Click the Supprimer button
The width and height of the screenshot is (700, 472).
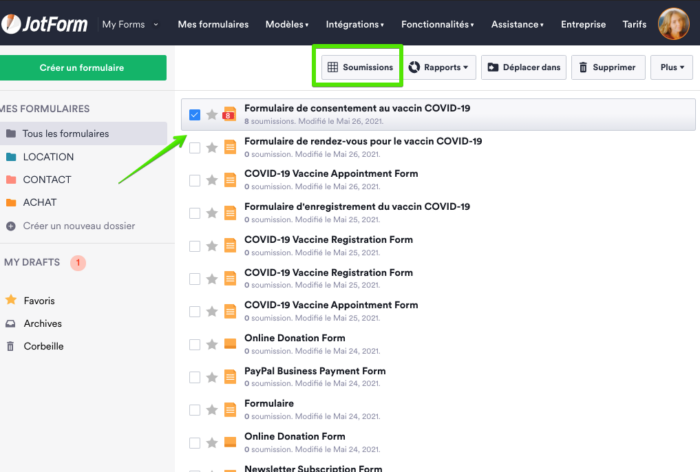pos(607,67)
